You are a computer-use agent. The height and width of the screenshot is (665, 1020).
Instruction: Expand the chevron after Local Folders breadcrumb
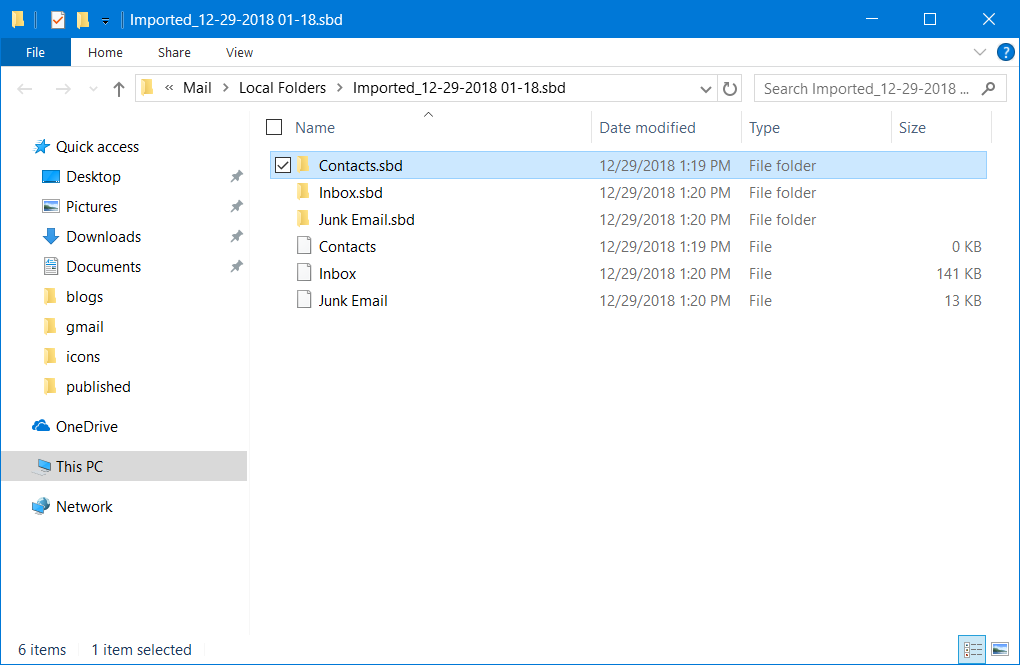tap(340, 88)
